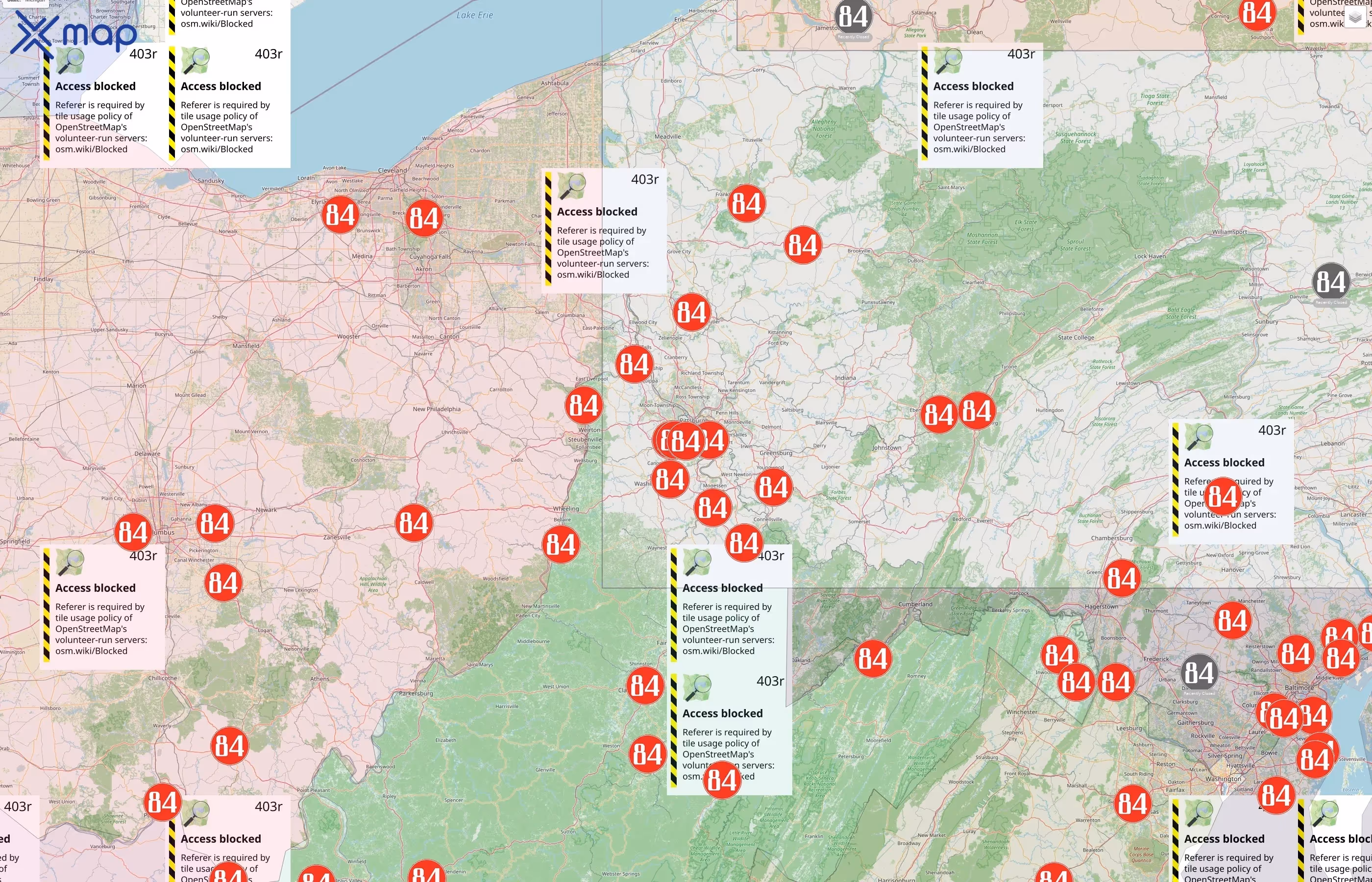Open the 84 marker south of East Liverpool
The width and height of the screenshot is (1372, 882).
tap(584, 406)
